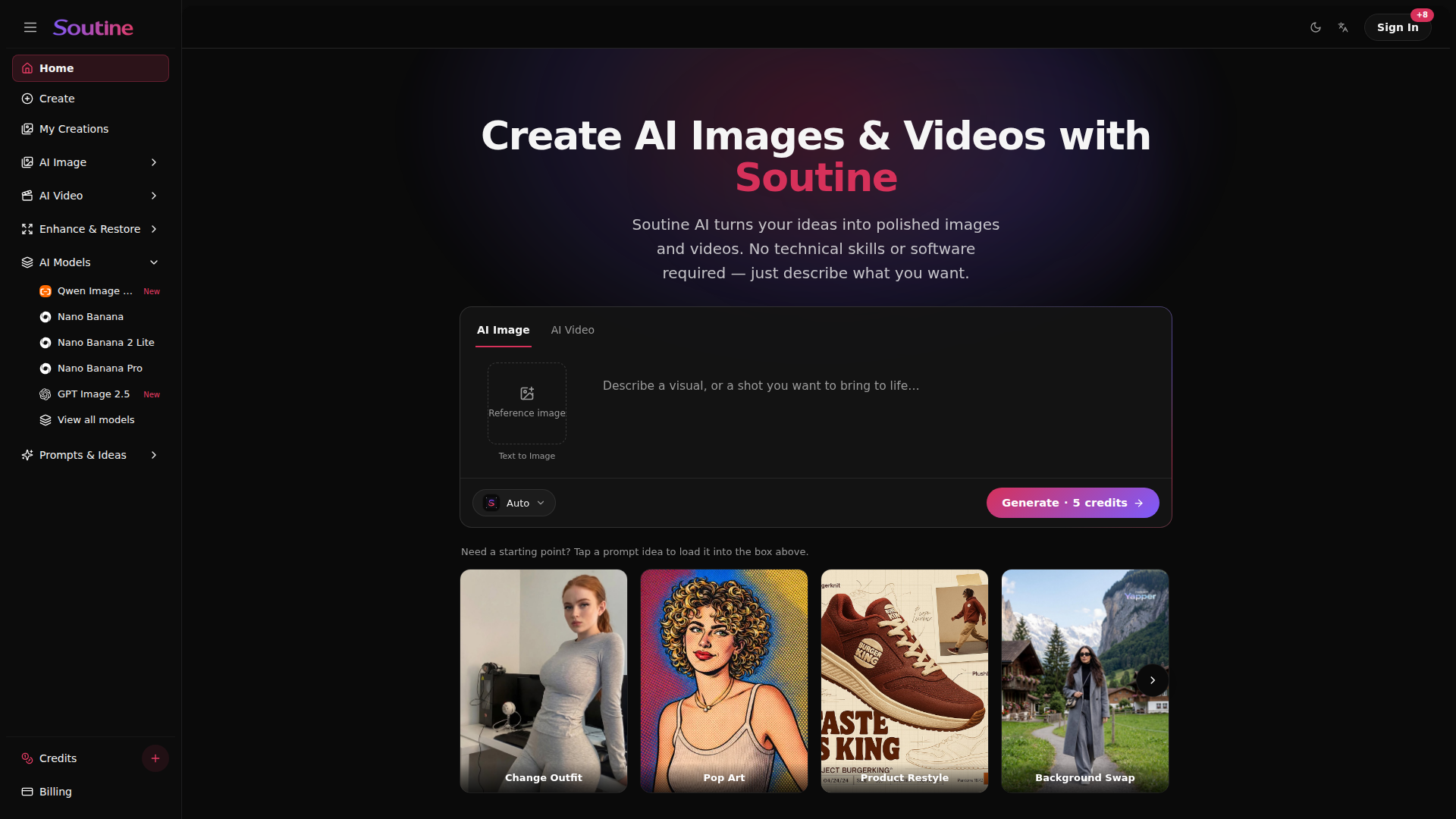Toggle dark mode moon icon

coord(1316,27)
